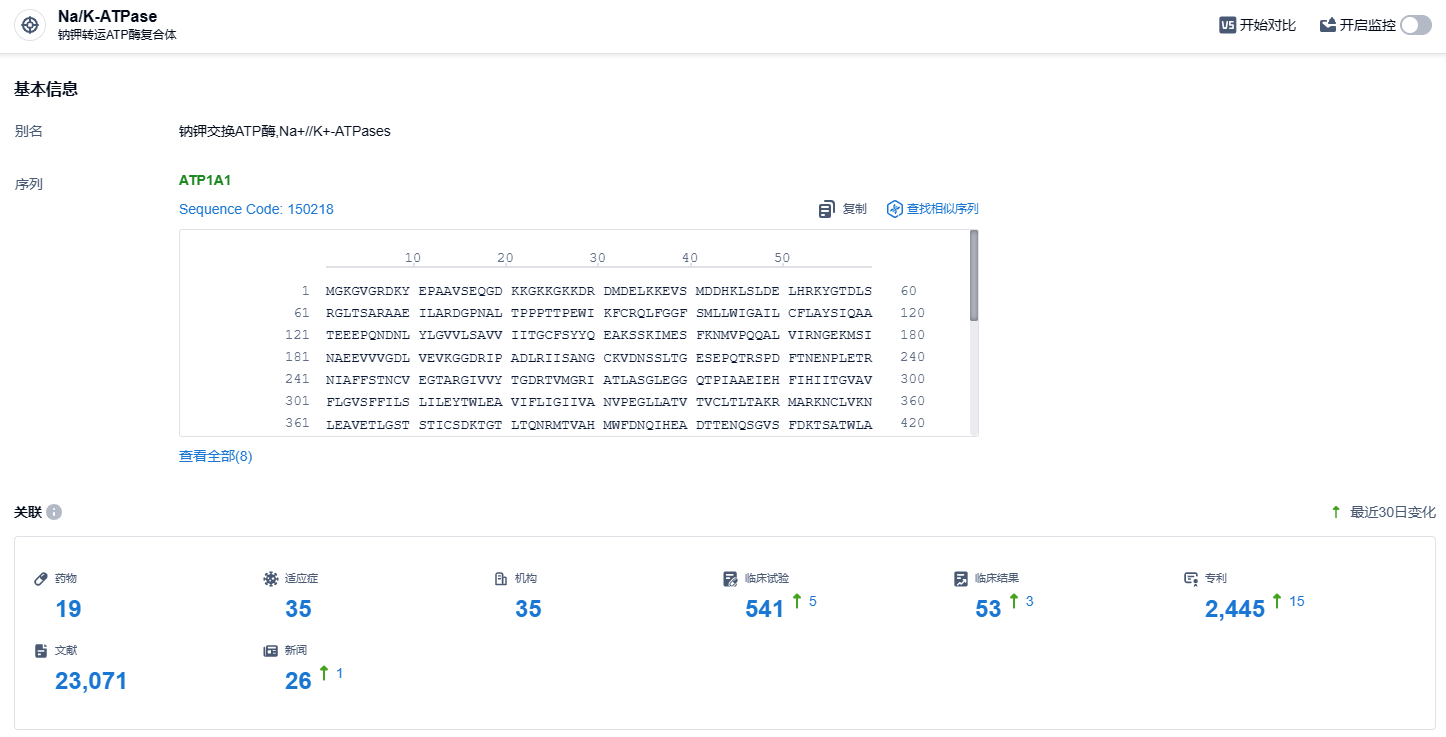Open the 2,445 patents count
This screenshot has height=737, width=1446.
(1235, 609)
